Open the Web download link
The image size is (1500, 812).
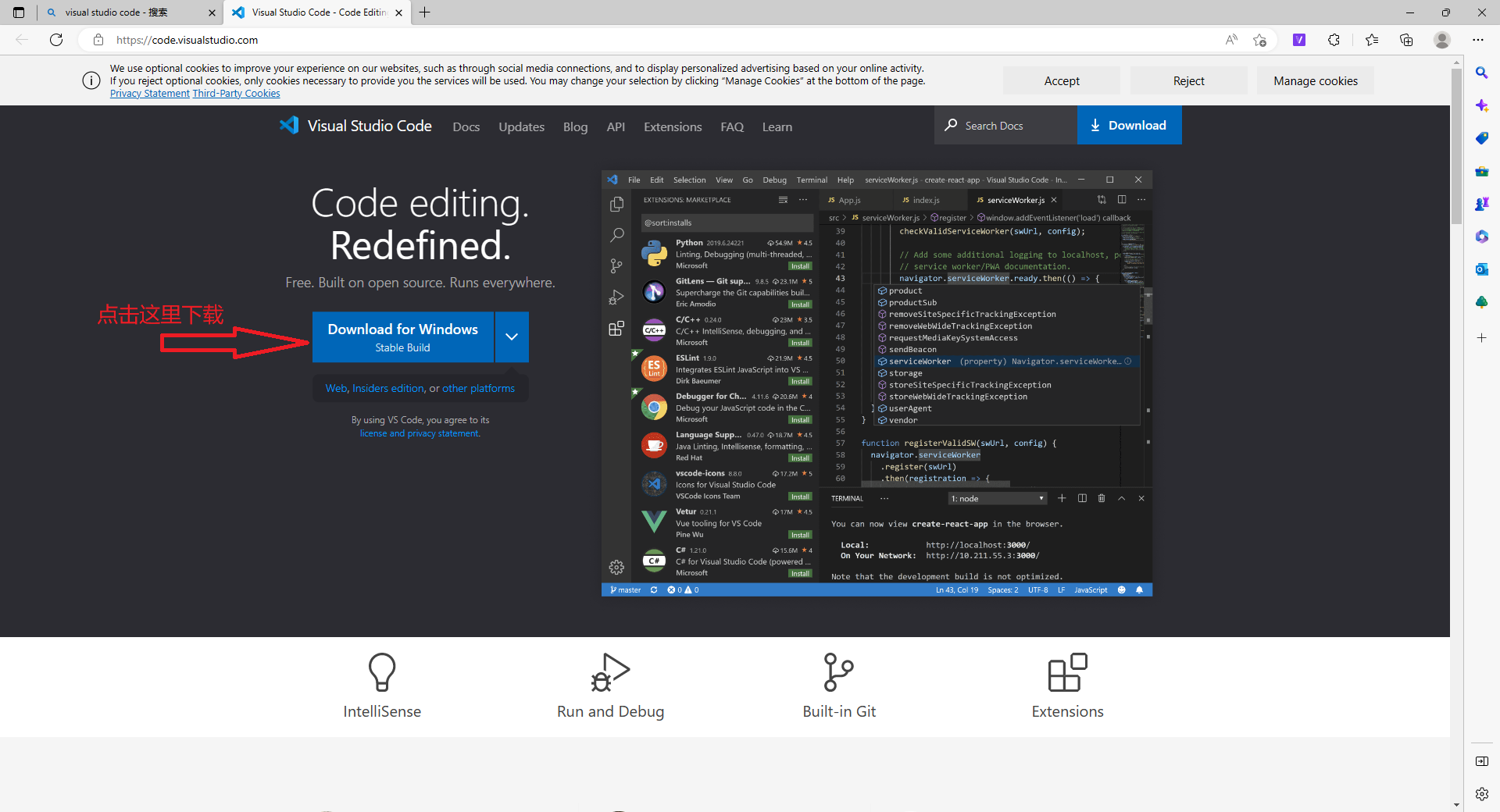pyautogui.click(x=336, y=388)
